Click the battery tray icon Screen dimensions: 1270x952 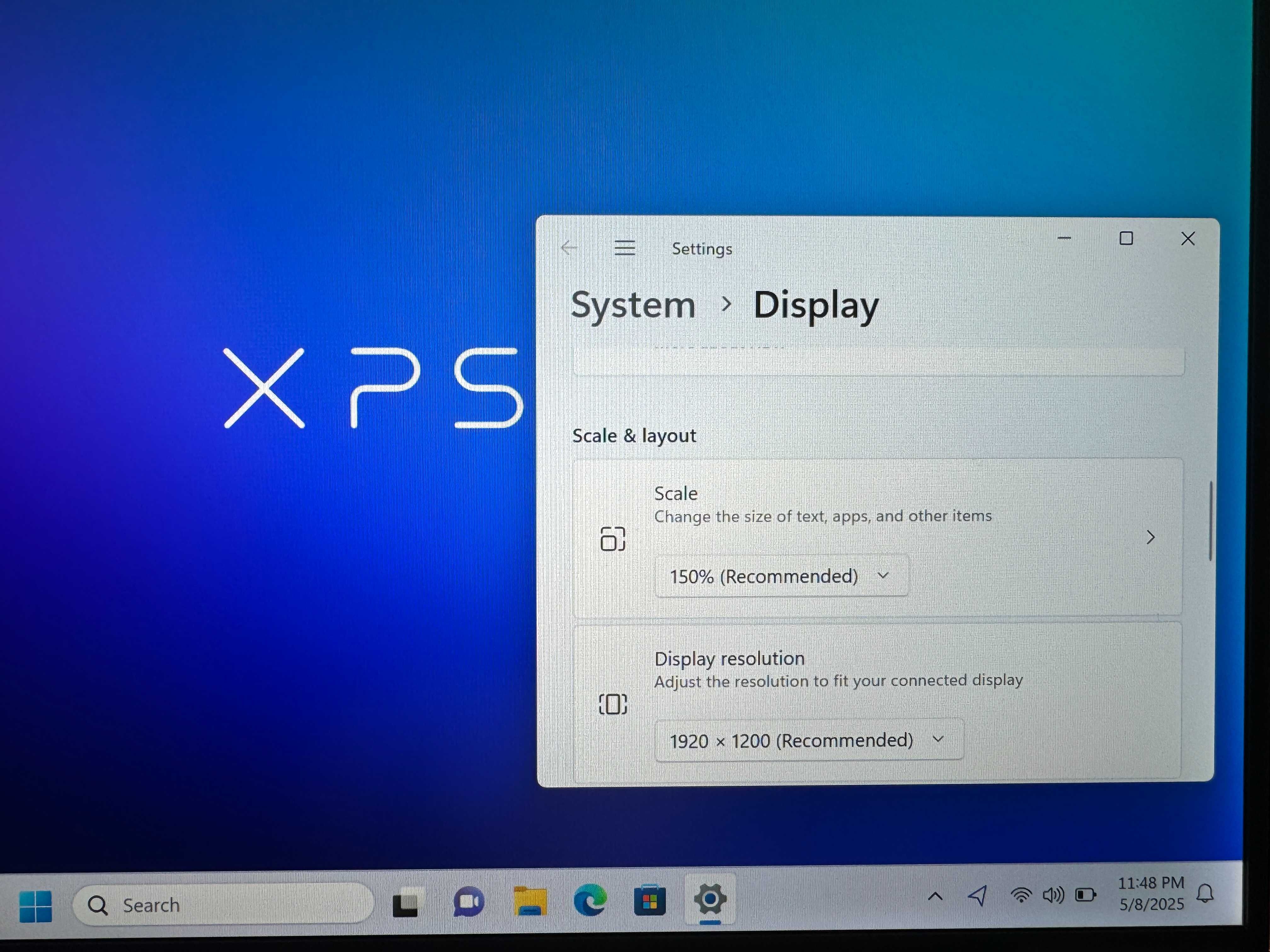(1085, 895)
